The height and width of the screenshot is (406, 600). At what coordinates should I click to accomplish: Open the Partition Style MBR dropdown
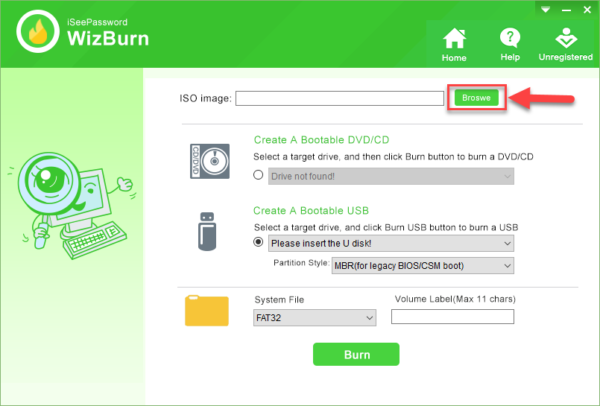(x=422, y=266)
